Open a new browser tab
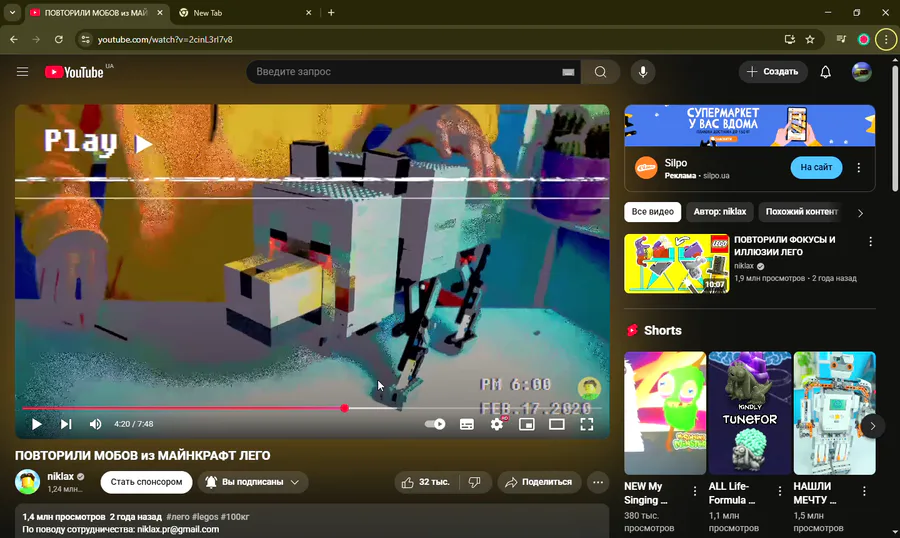The width and height of the screenshot is (900, 538). (x=331, y=13)
